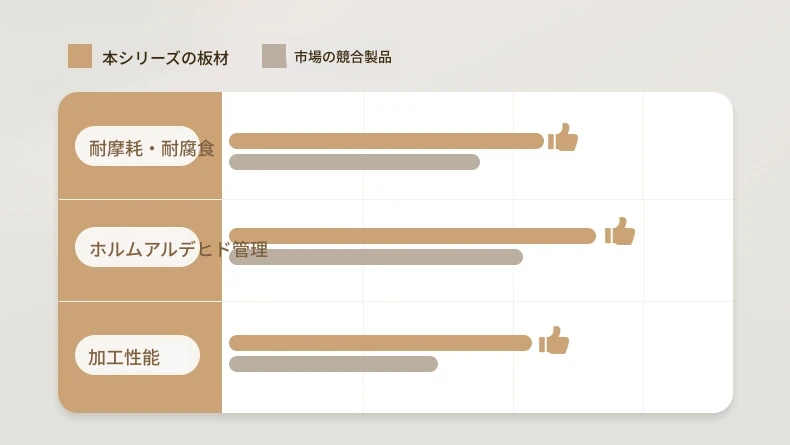Select the 市場の競合製品 legend label

pyautogui.click(x=343, y=58)
